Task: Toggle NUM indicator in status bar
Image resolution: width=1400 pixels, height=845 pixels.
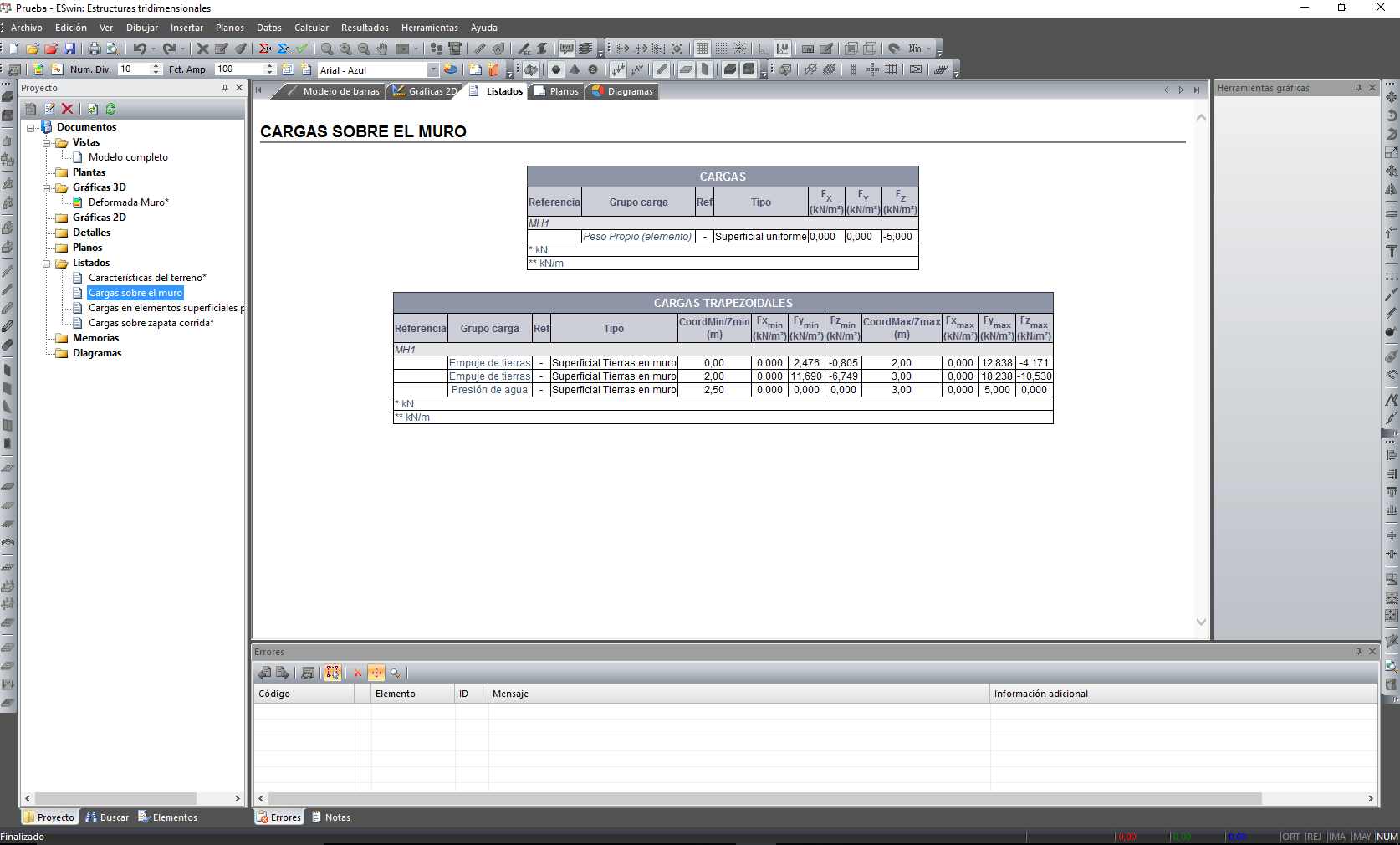Action: 1387,837
